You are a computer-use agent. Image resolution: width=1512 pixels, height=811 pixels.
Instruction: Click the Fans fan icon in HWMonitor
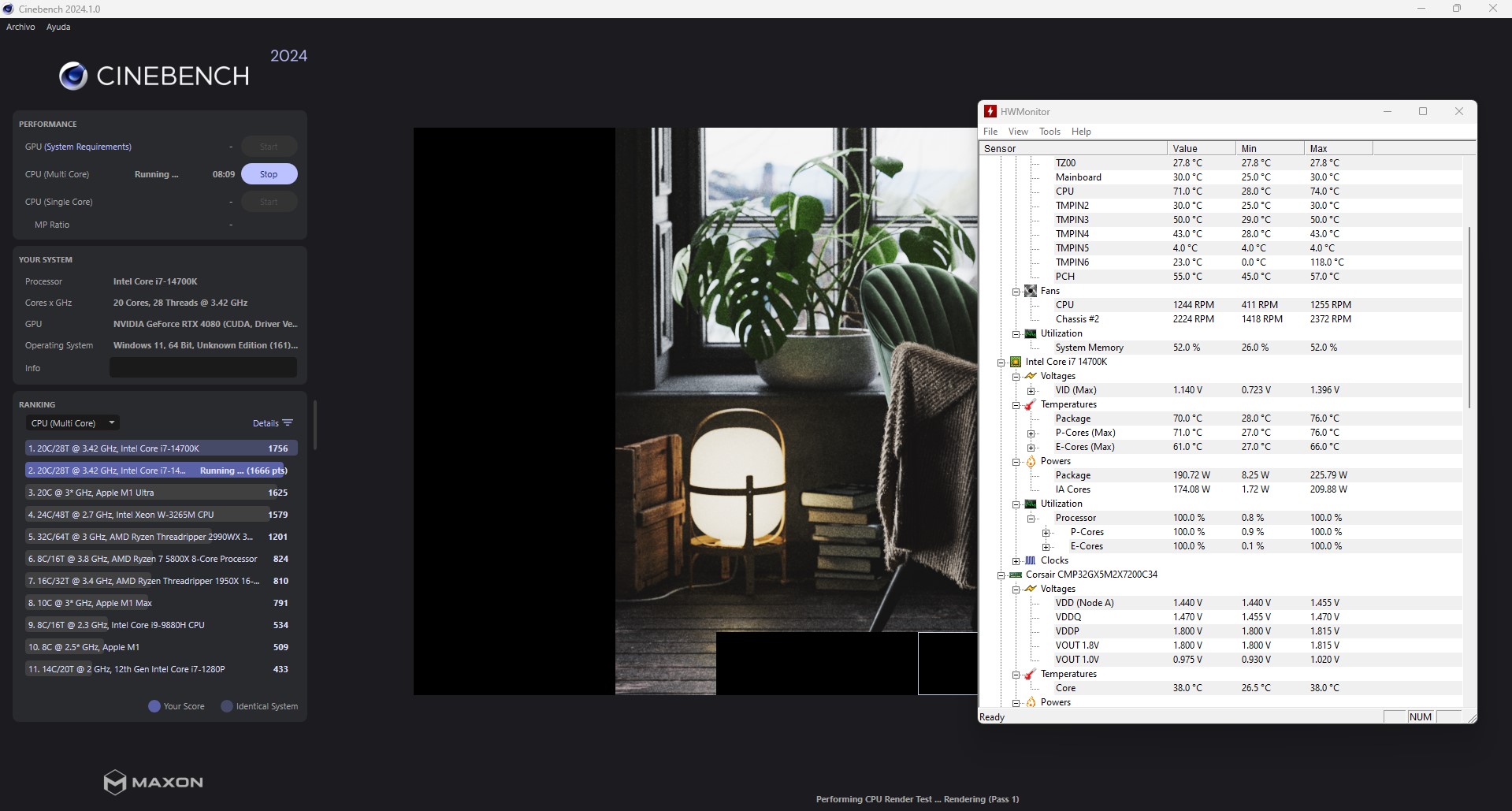click(x=1030, y=291)
